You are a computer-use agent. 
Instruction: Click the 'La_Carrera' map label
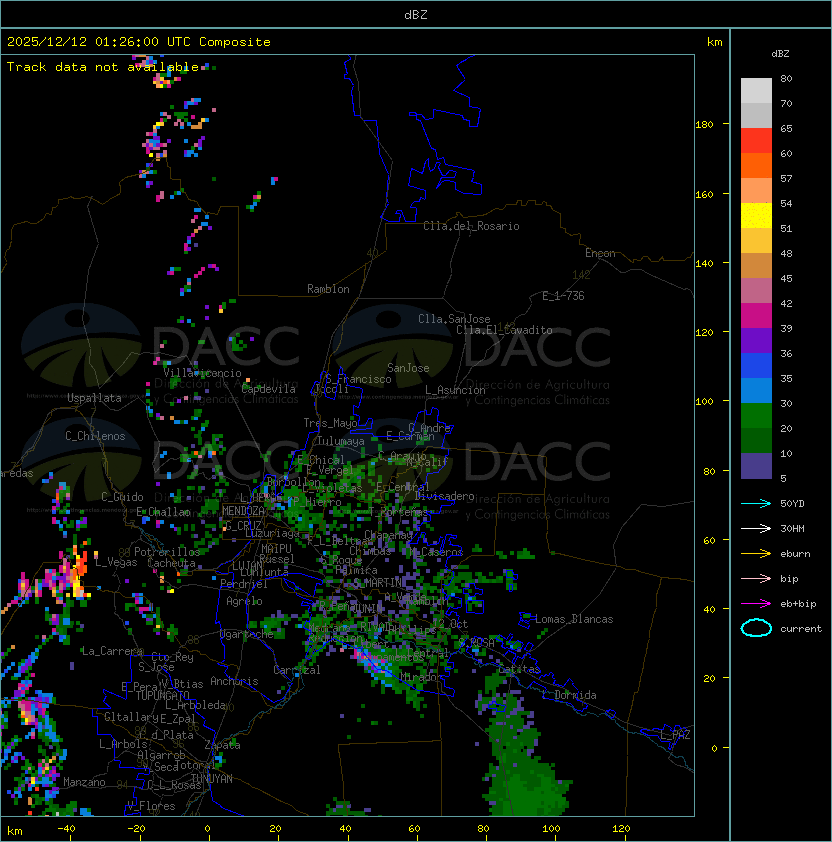[112, 651]
